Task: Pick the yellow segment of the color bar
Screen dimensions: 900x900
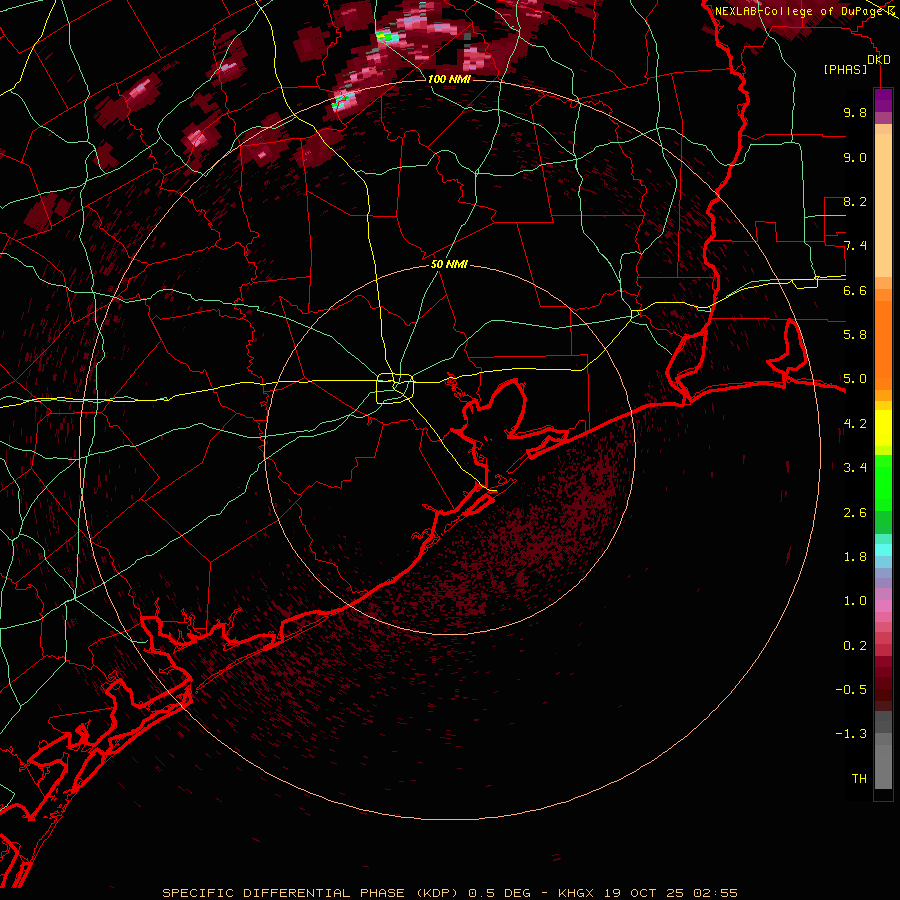Action: point(883,428)
